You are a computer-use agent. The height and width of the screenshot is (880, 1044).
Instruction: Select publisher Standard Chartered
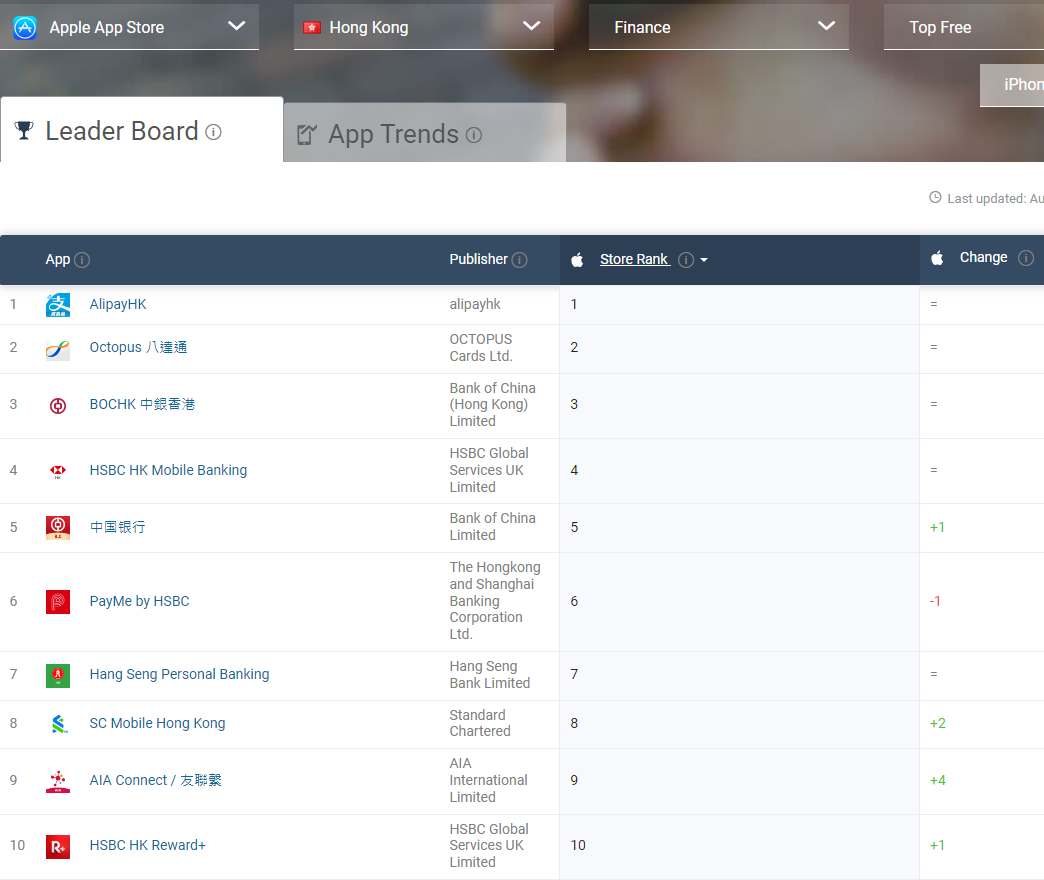tap(480, 723)
